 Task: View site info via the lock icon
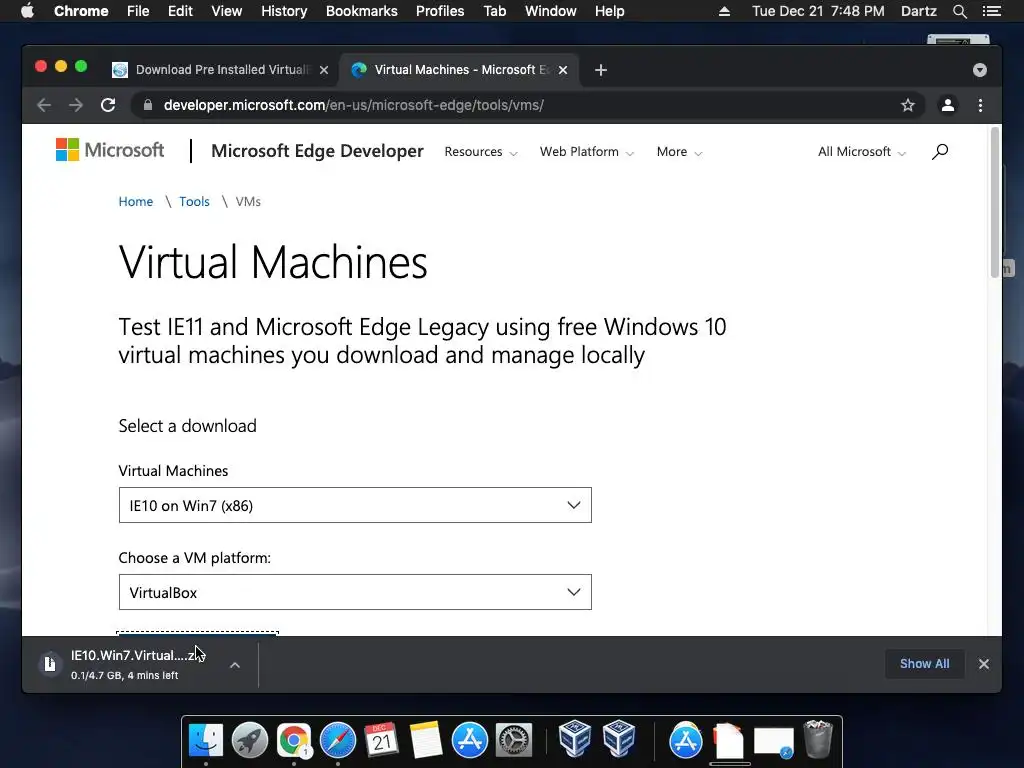[x=148, y=105]
